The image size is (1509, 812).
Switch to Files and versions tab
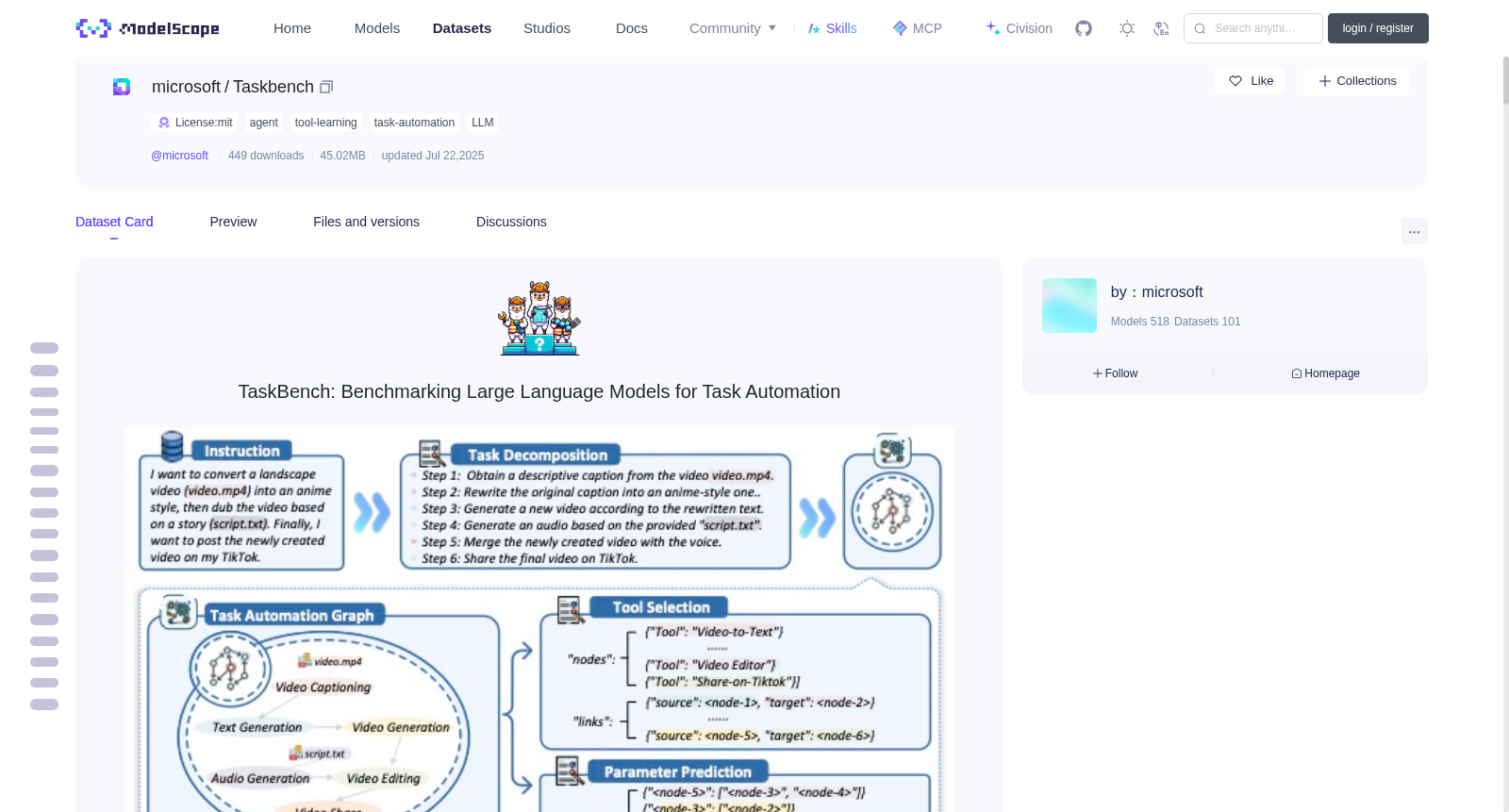366,222
